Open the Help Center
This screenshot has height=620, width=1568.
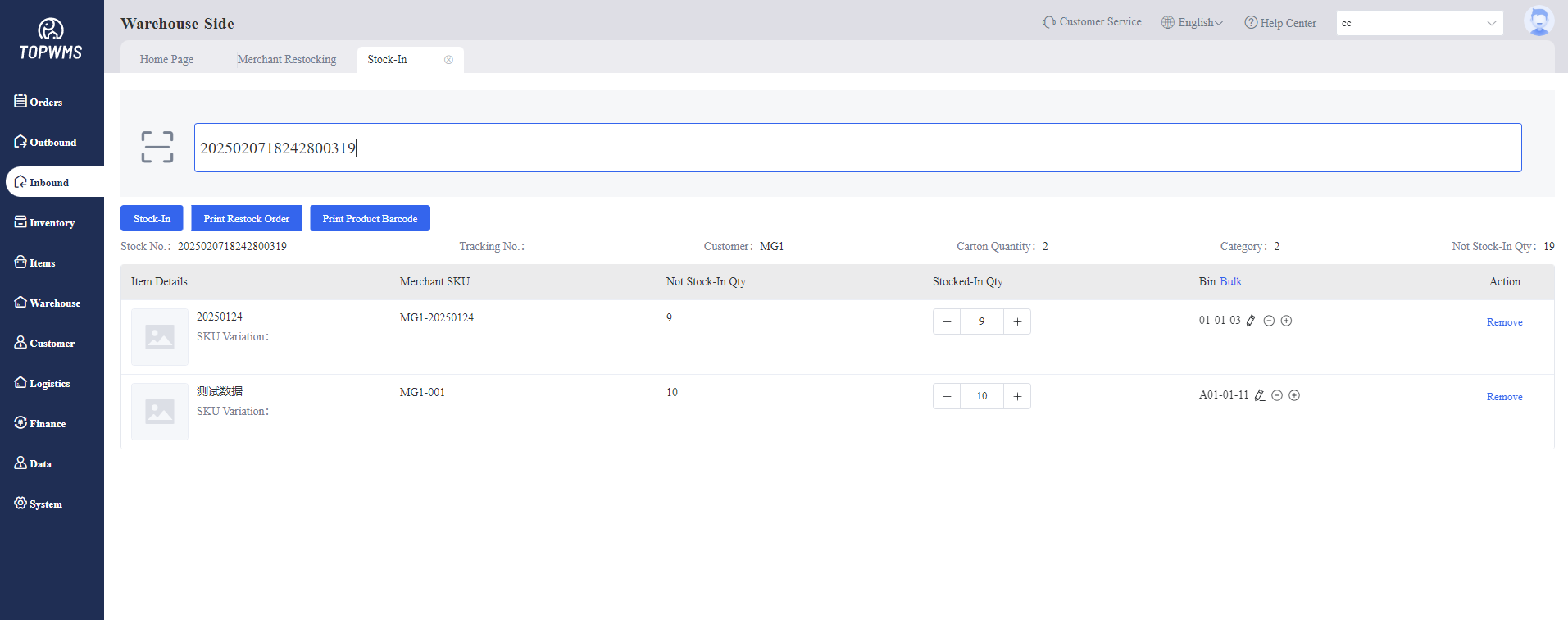(x=1279, y=23)
